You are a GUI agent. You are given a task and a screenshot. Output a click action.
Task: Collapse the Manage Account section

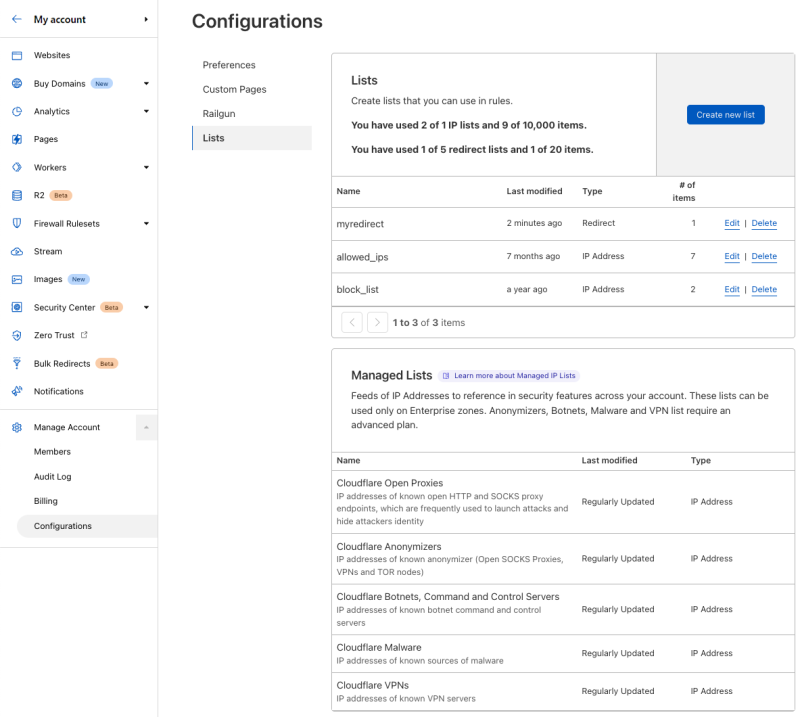tap(146, 427)
